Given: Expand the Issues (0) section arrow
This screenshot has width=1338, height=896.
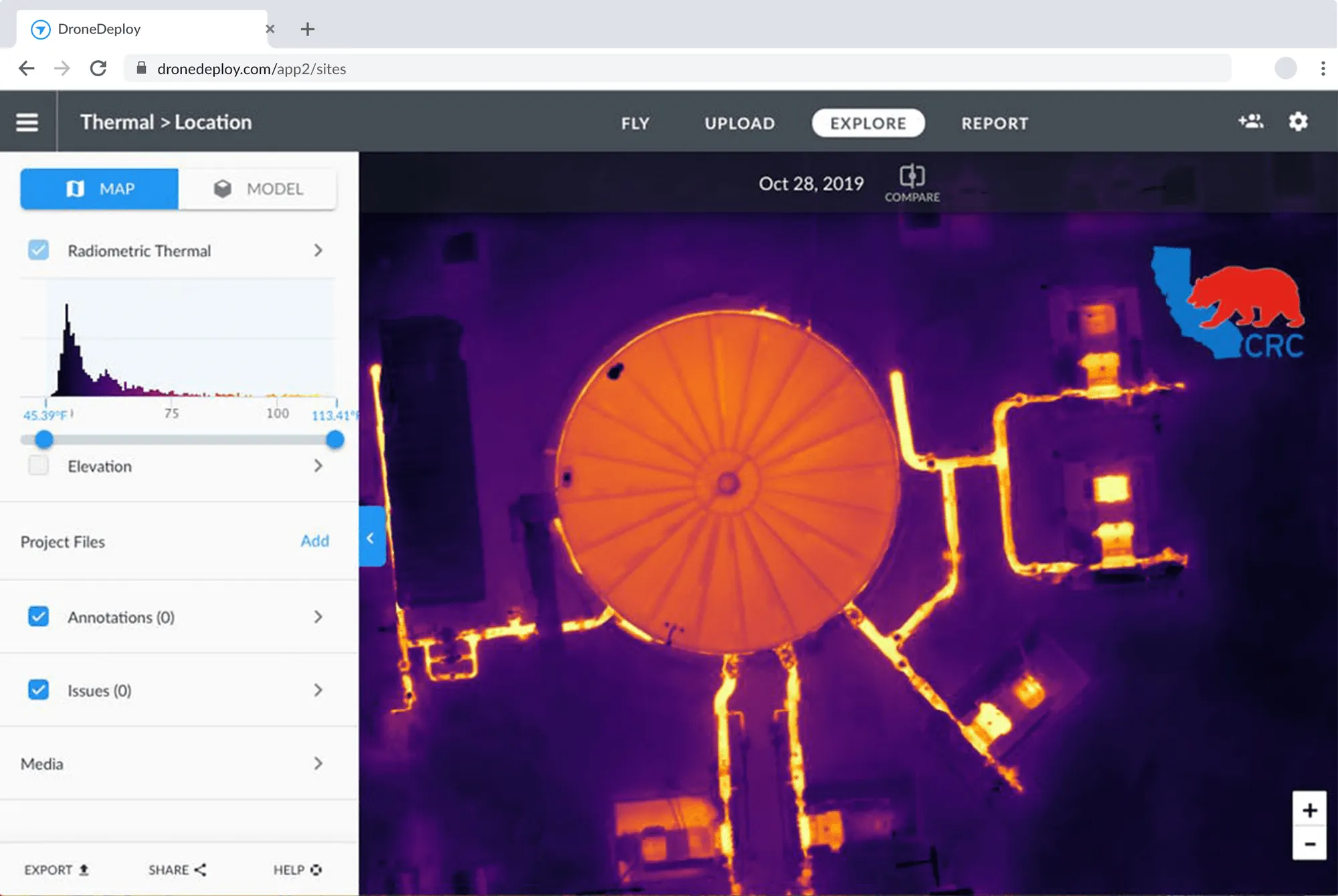Looking at the screenshot, I should [x=318, y=689].
